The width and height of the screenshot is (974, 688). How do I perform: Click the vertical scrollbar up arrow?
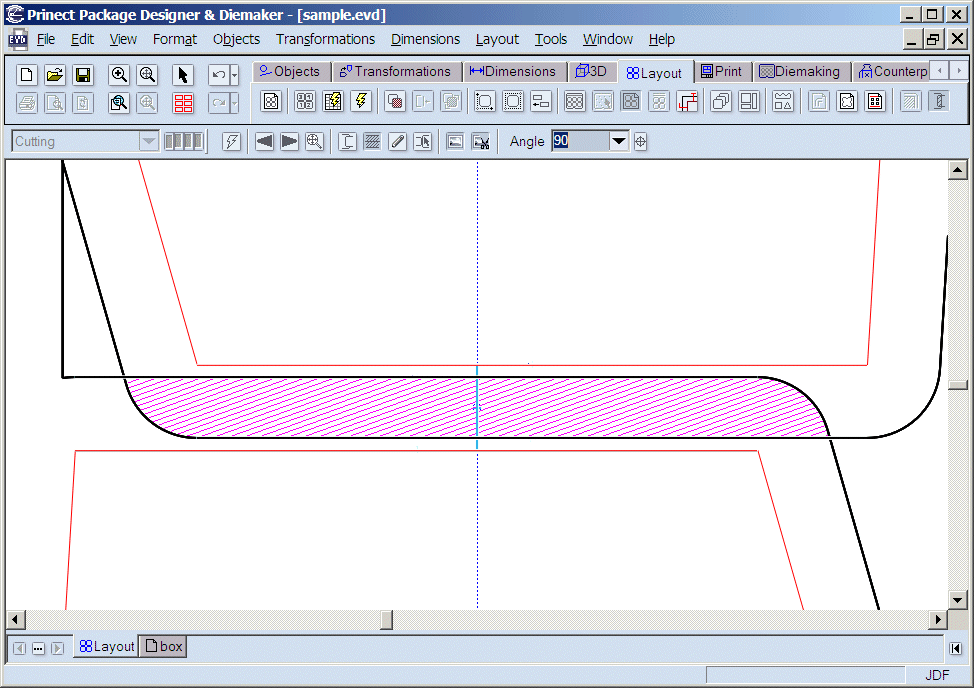point(957,170)
